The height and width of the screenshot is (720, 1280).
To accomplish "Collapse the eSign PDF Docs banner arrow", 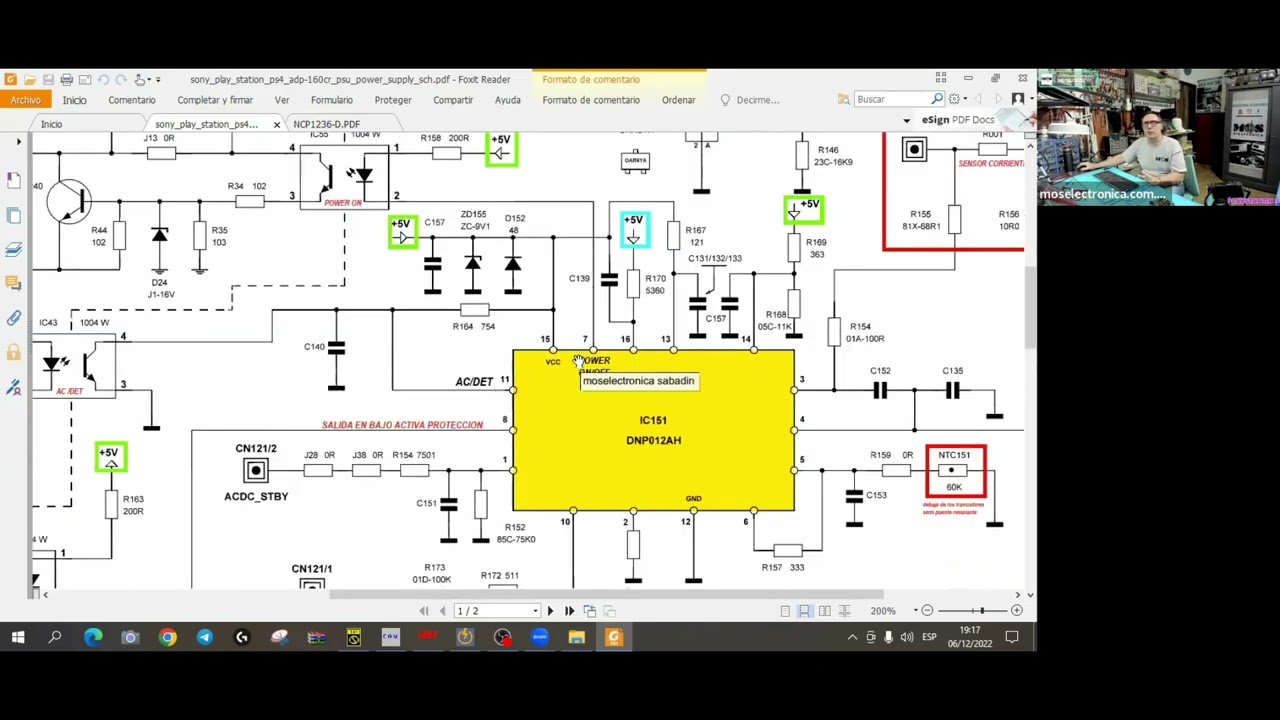I will (x=907, y=120).
